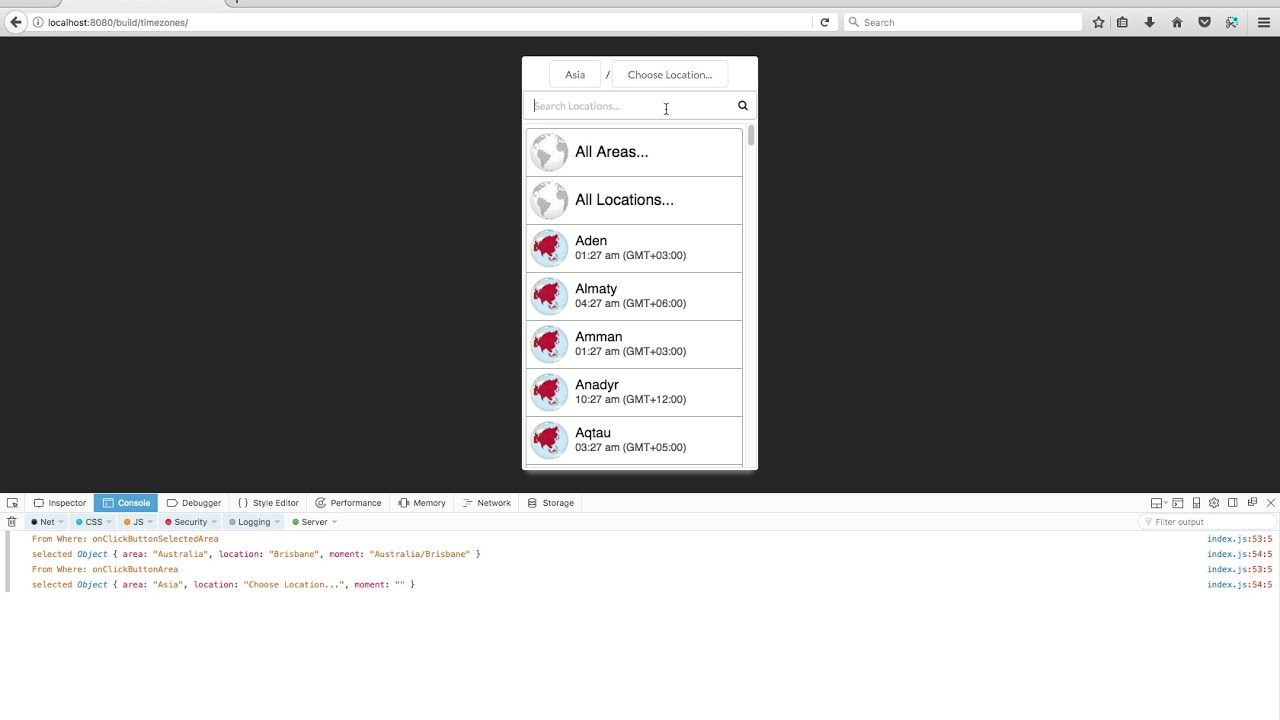Expand the JS filter dropdown arrow
The width and height of the screenshot is (1280, 720).
[x=150, y=522]
